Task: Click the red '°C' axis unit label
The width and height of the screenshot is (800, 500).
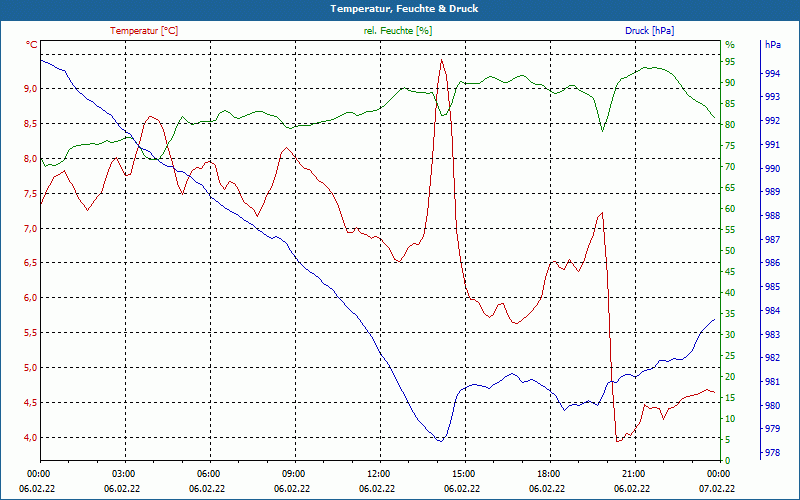Action: [32, 45]
